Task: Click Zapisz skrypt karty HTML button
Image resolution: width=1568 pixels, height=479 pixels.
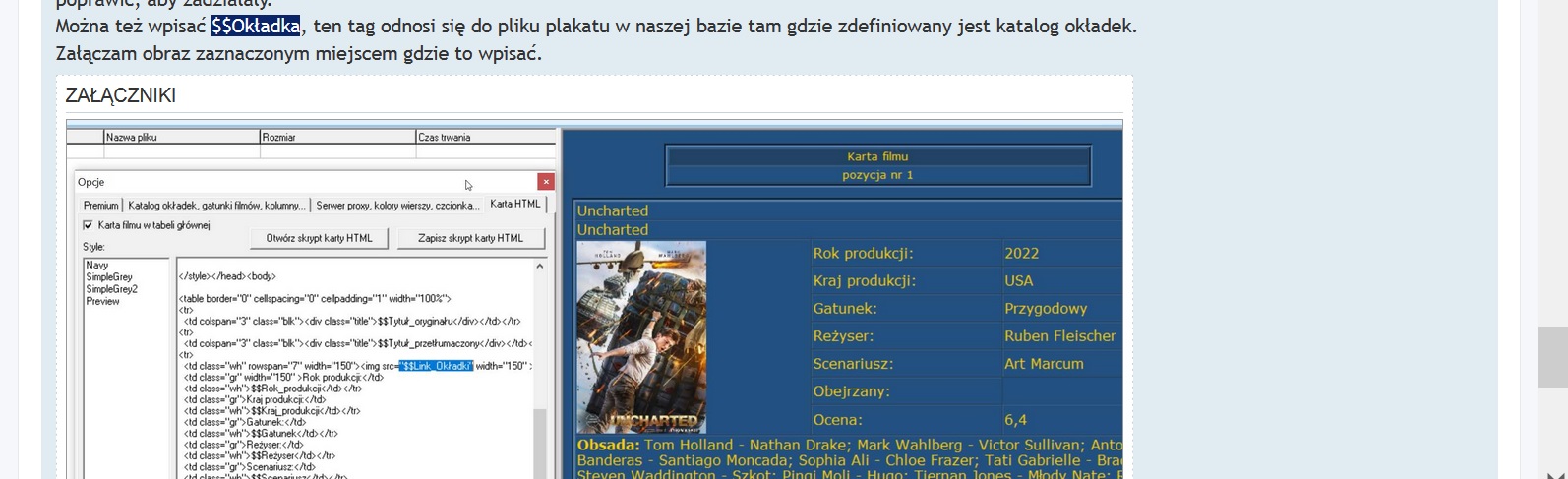Action: tap(470, 238)
